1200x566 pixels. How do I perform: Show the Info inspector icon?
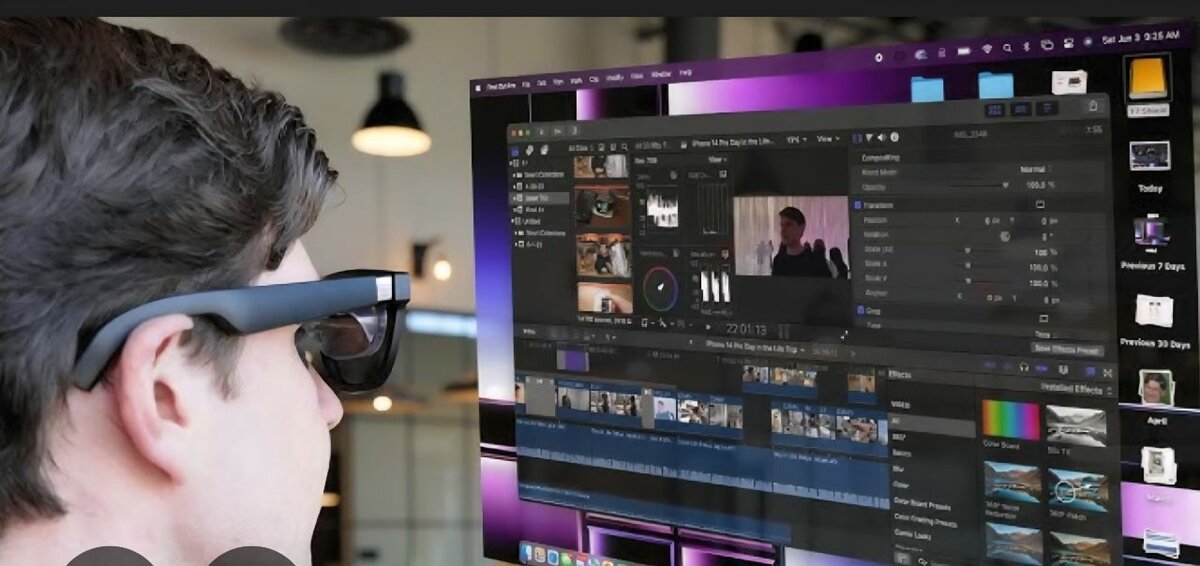point(894,138)
